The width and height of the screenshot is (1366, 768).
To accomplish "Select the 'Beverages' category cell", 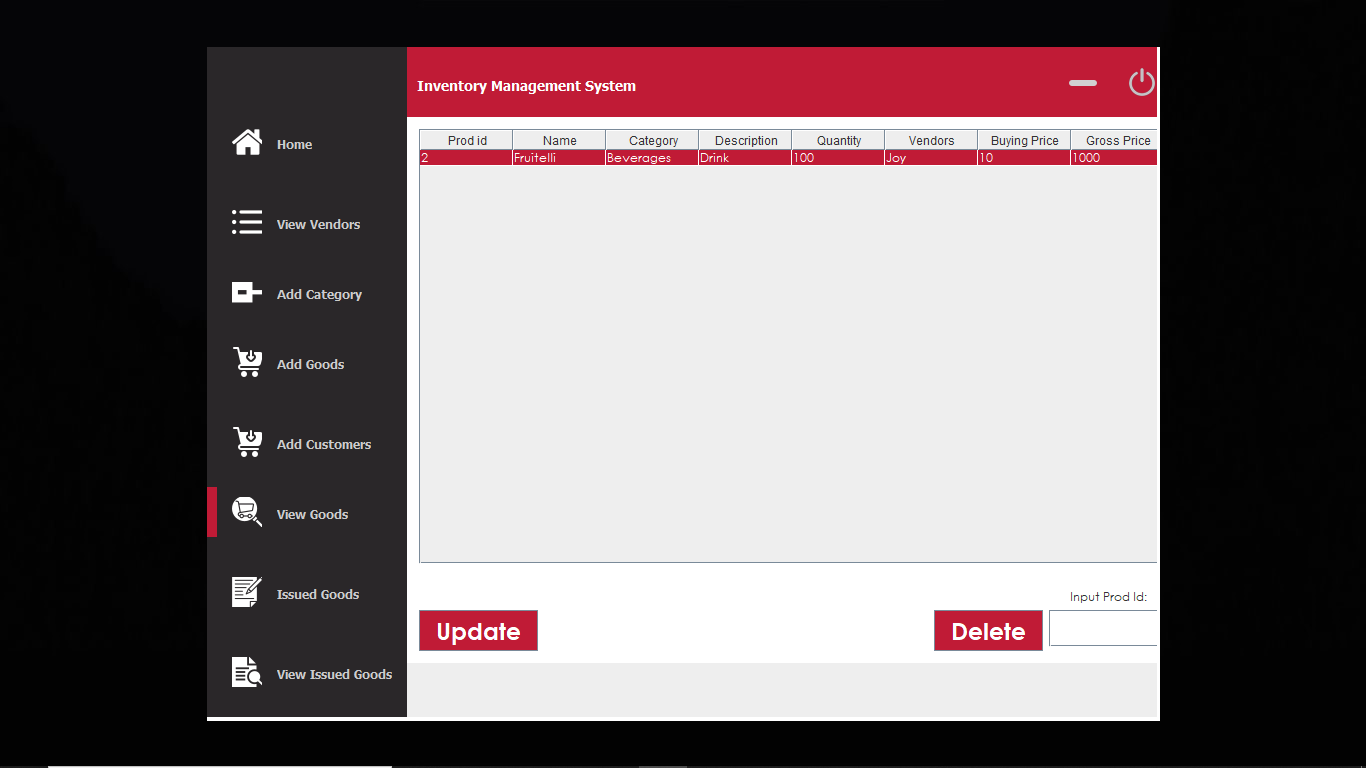I will pos(652,158).
